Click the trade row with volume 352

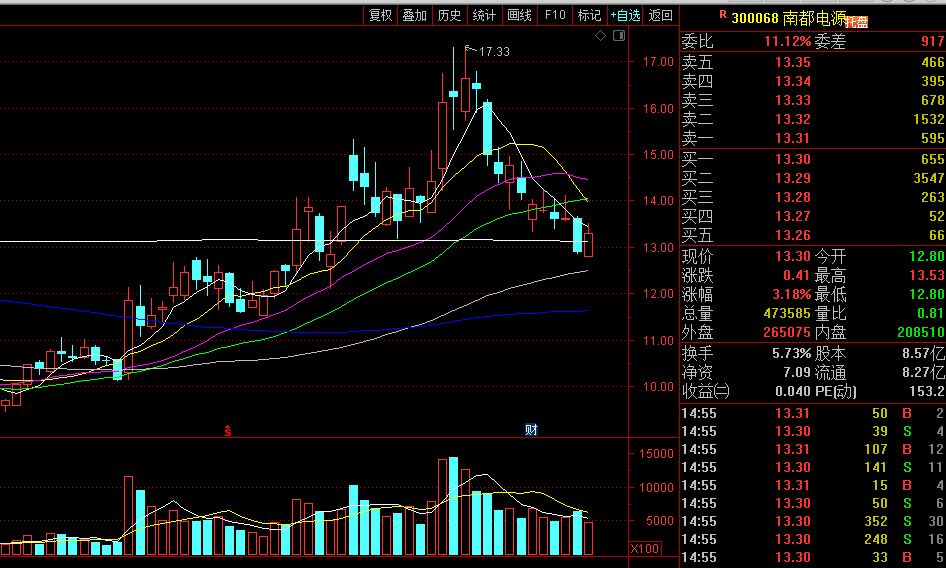[813, 522]
